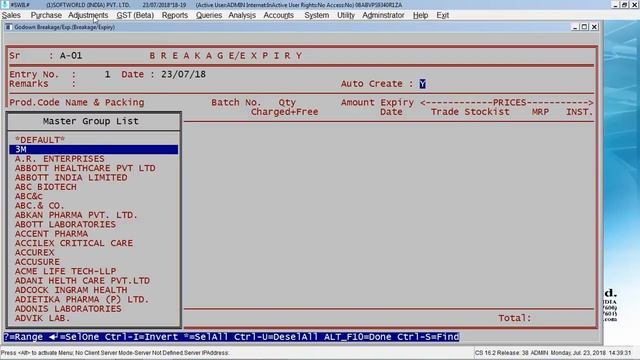Select 3M in Master Group List
This screenshot has width=640, height=360.
(93, 149)
